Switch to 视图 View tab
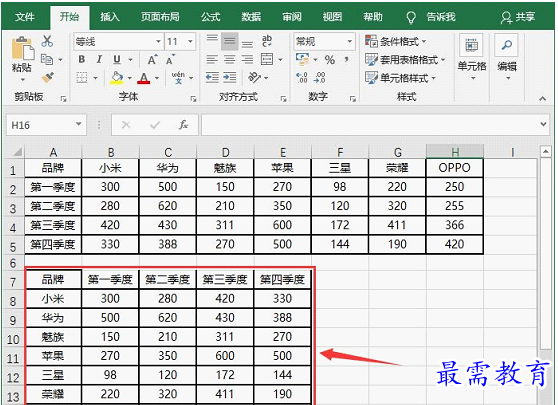The image size is (558, 405). tap(332, 17)
